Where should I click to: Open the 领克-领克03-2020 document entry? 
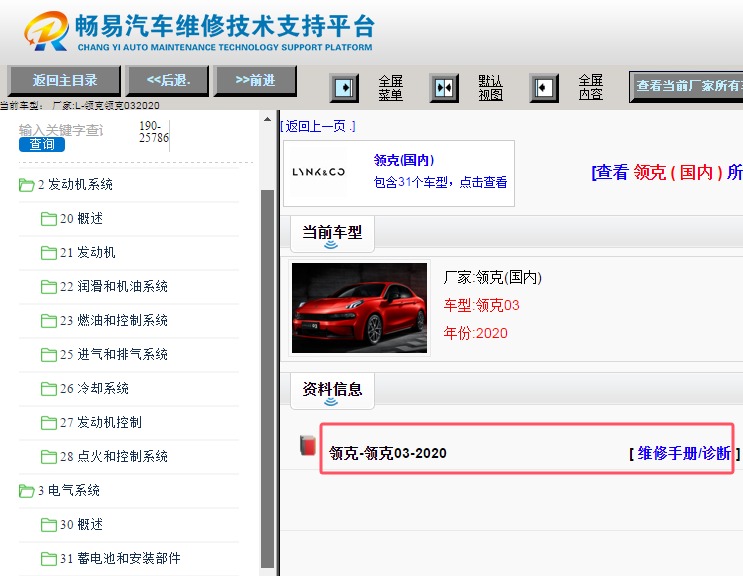pos(388,453)
